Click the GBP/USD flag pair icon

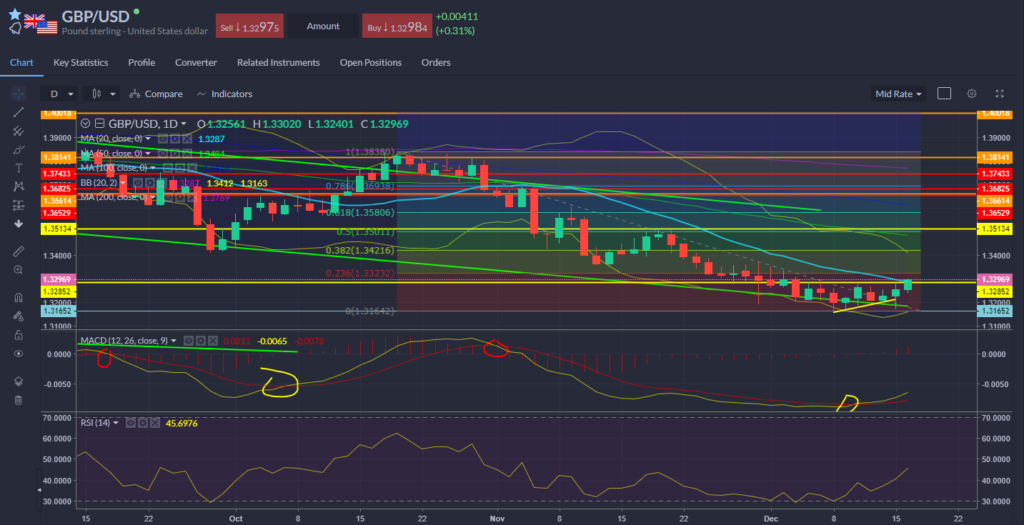(40, 22)
